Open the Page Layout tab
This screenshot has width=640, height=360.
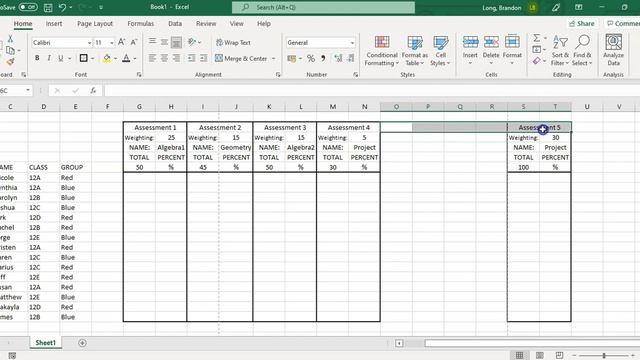[x=95, y=24]
